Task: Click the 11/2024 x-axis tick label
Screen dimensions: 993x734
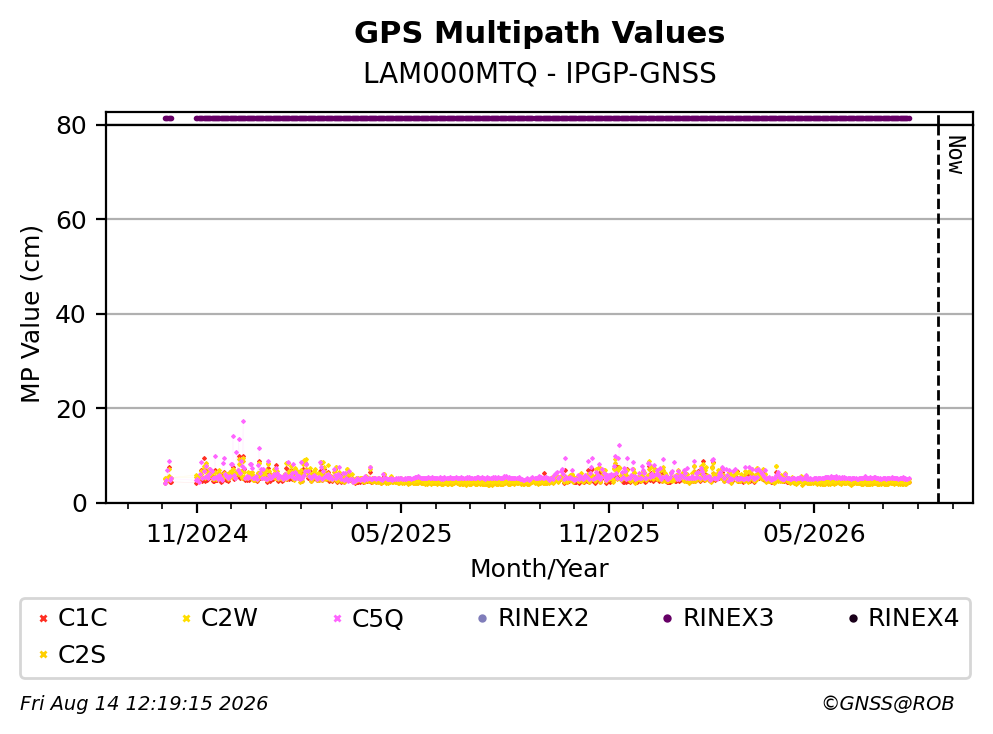Action: 197,534
